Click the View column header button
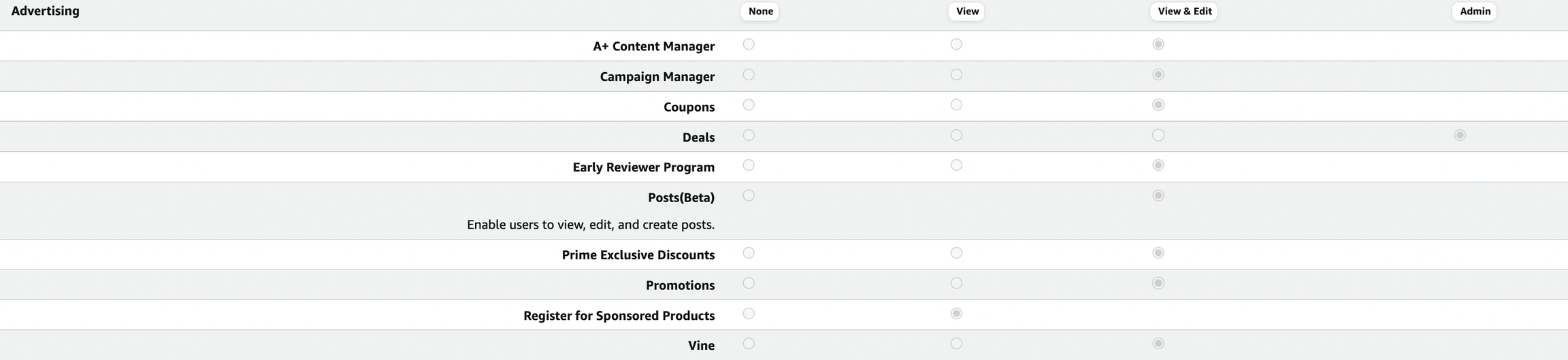The image size is (1568, 360). pos(967,12)
